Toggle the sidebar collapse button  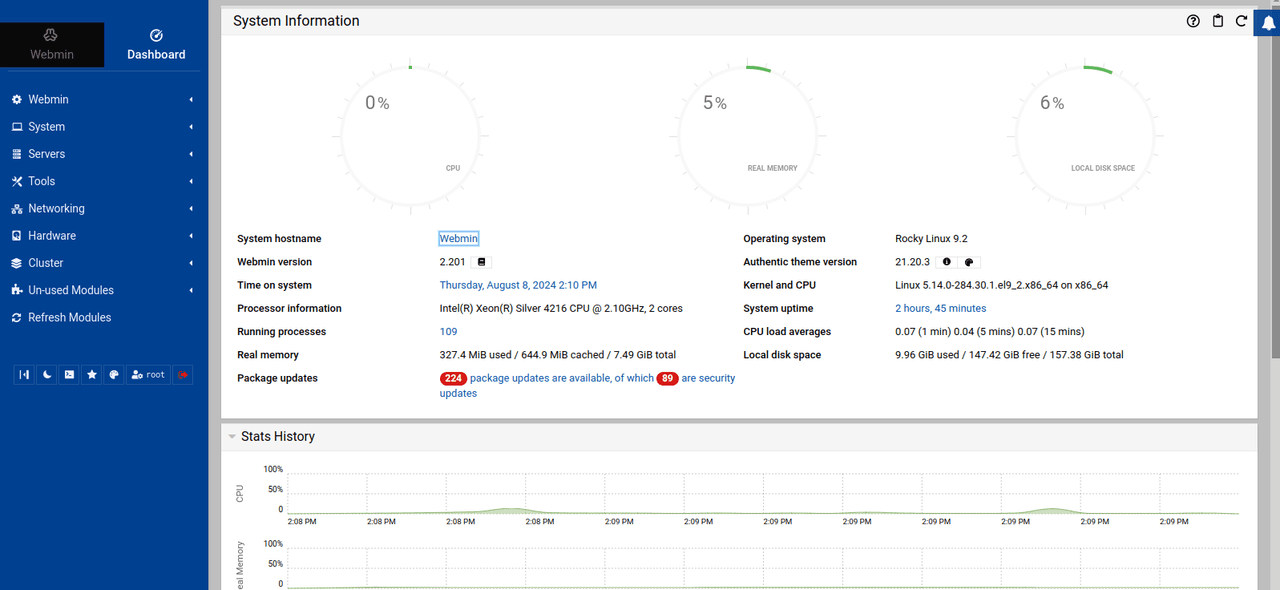point(24,375)
